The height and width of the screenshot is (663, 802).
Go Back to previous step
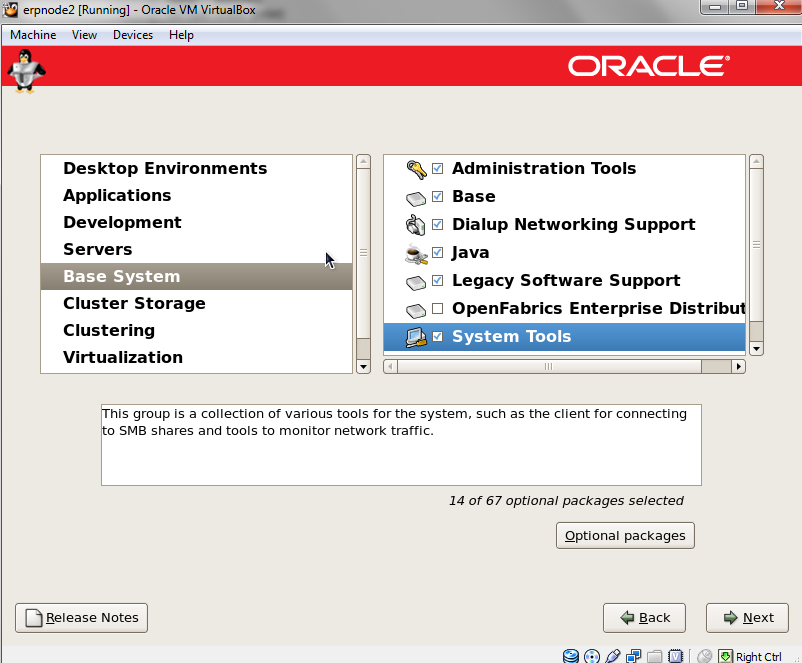(x=644, y=618)
